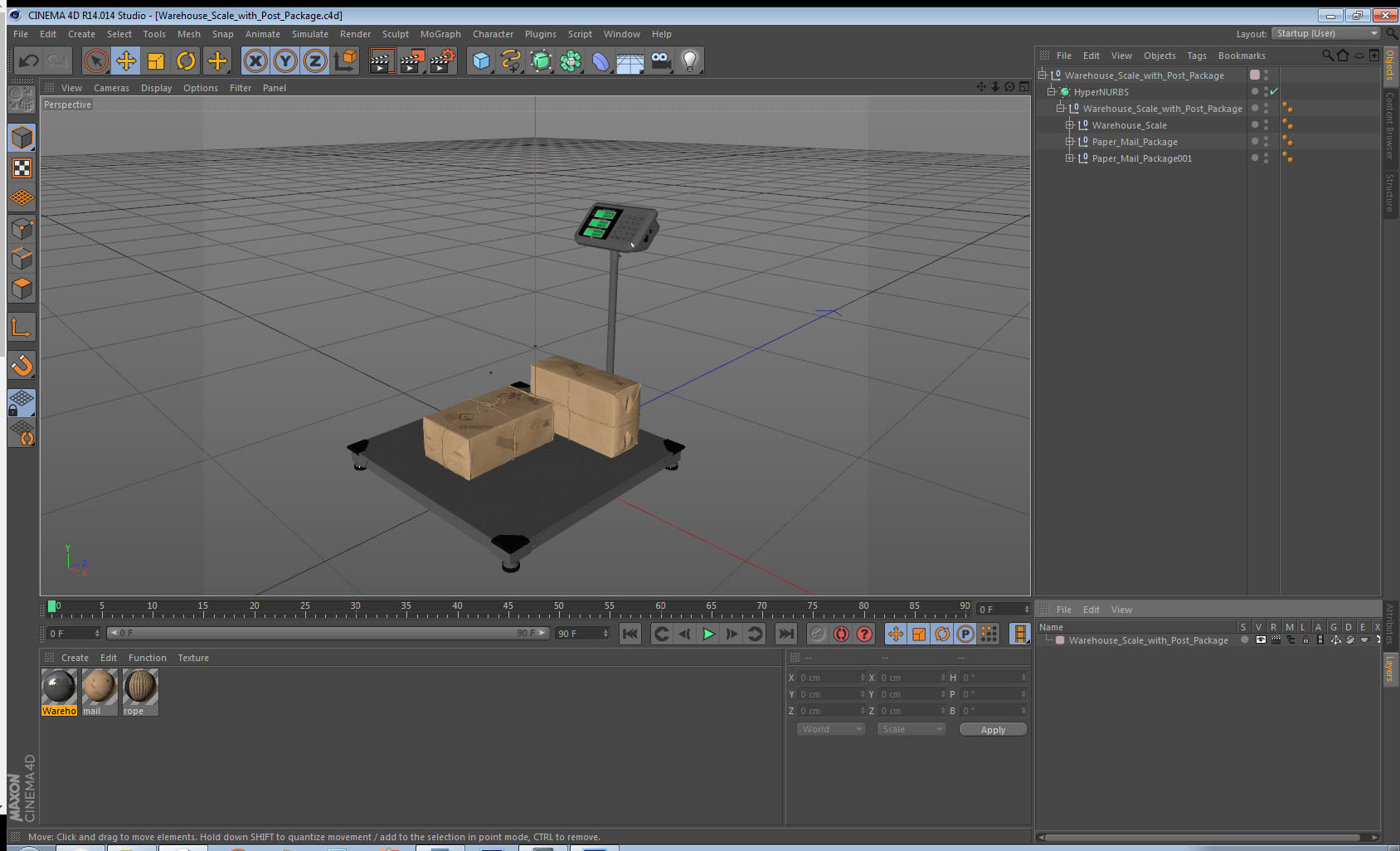Enable the Axis mode icon
The image size is (1400, 851).
[22, 328]
